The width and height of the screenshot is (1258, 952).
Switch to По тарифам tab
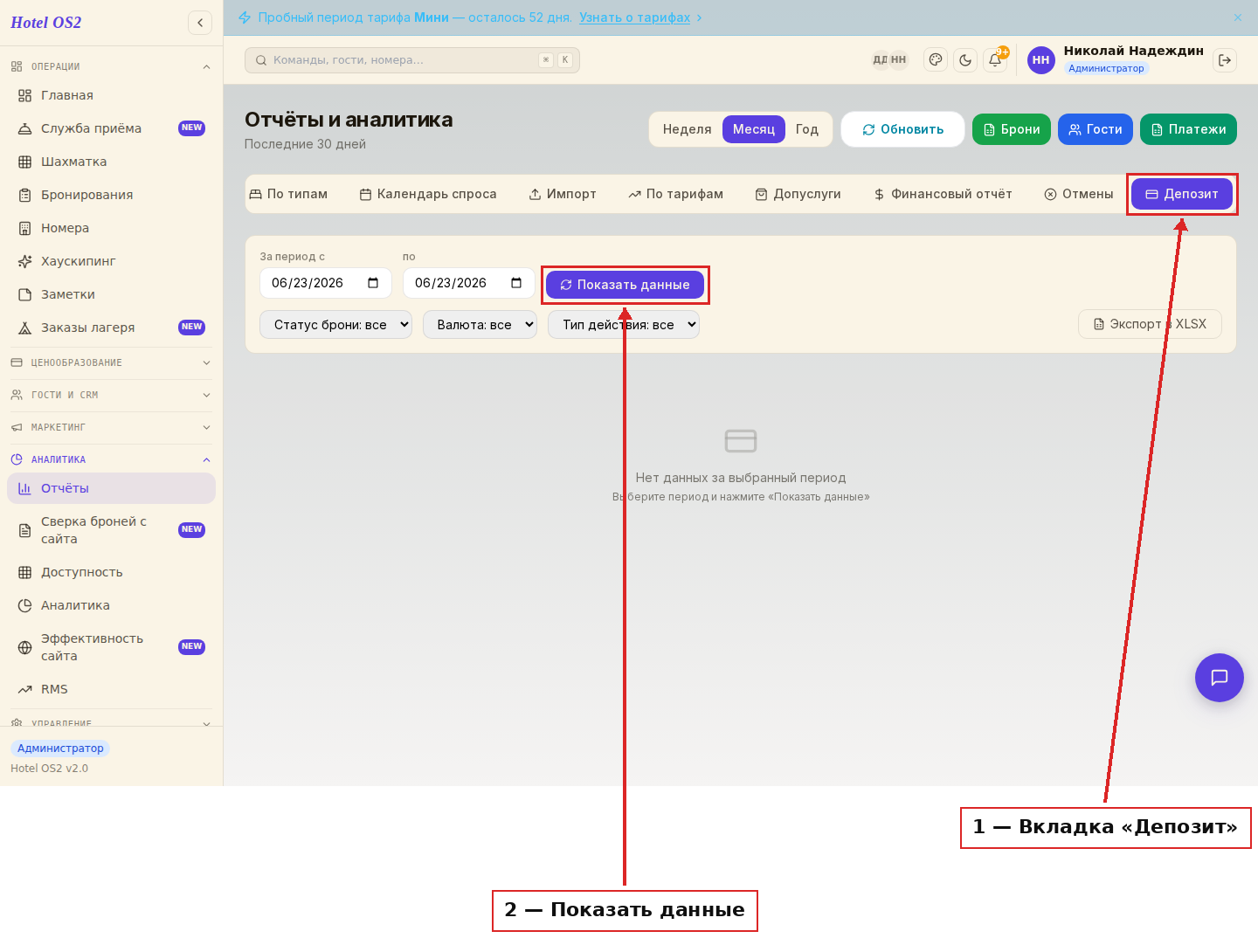[675, 194]
